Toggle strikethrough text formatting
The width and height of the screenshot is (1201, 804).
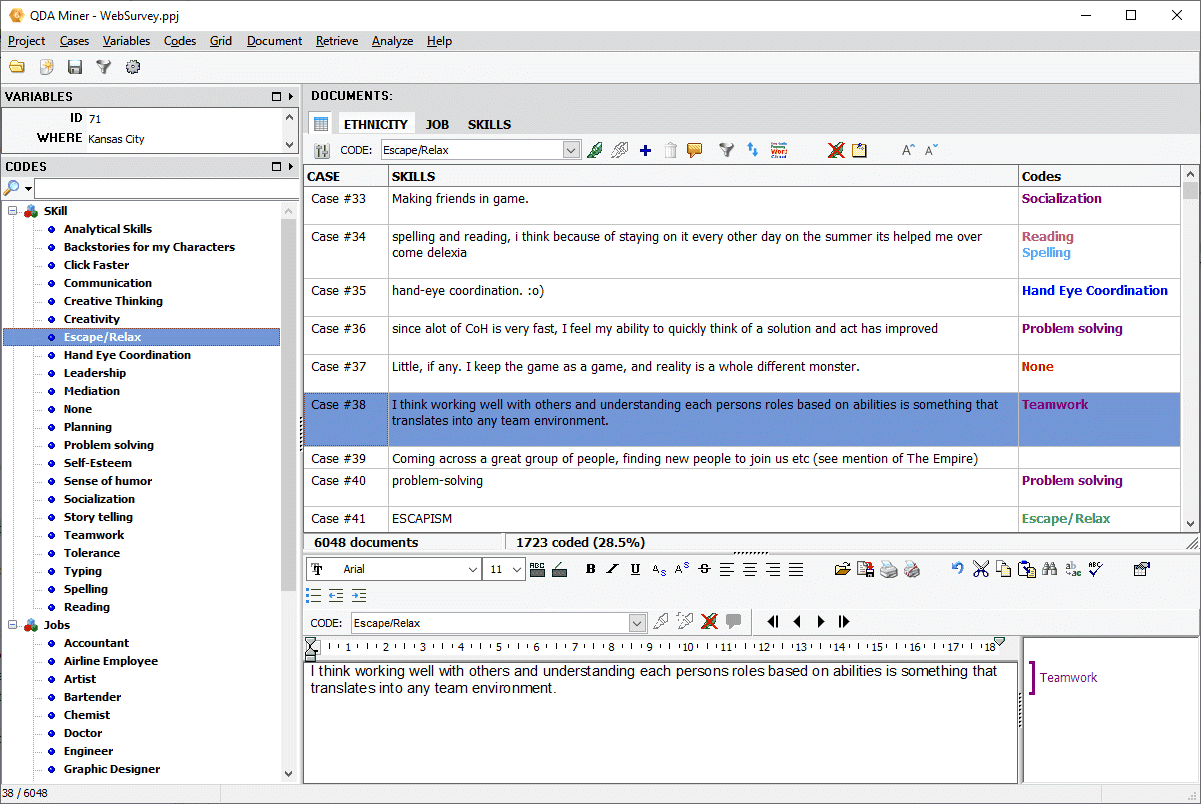[x=704, y=569]
